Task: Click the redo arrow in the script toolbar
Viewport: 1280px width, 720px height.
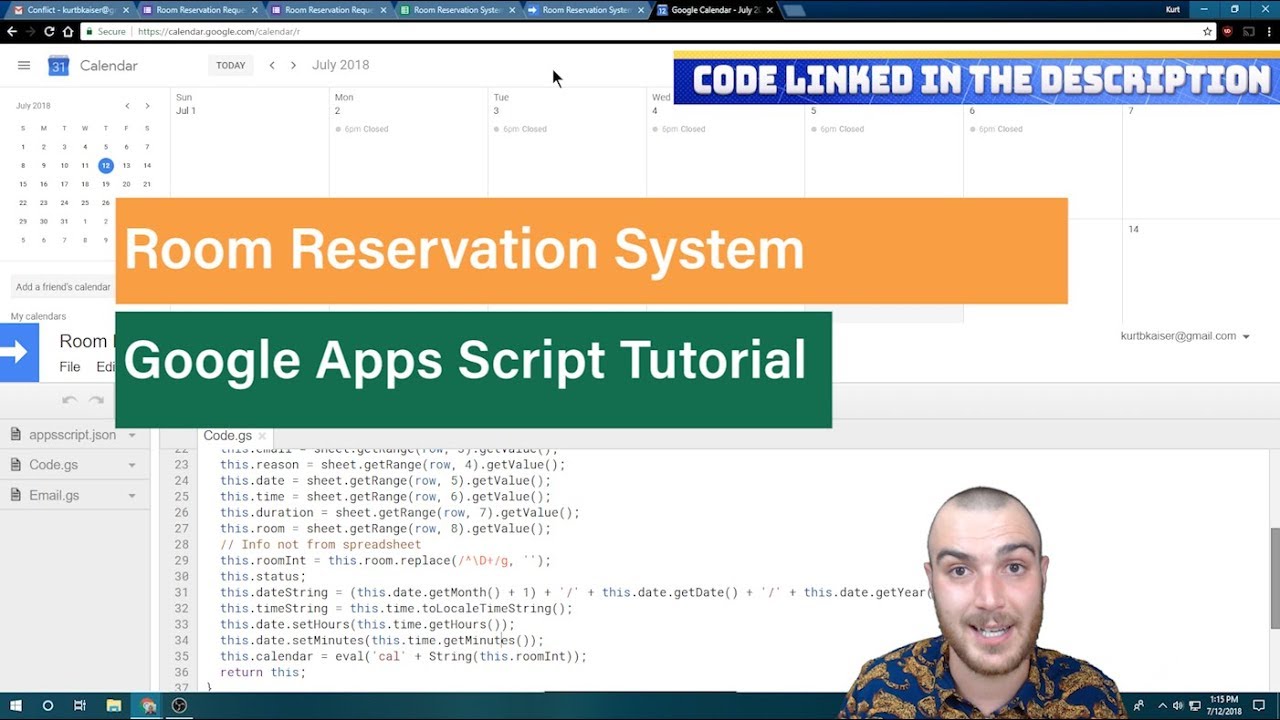Action: (96, 401)
